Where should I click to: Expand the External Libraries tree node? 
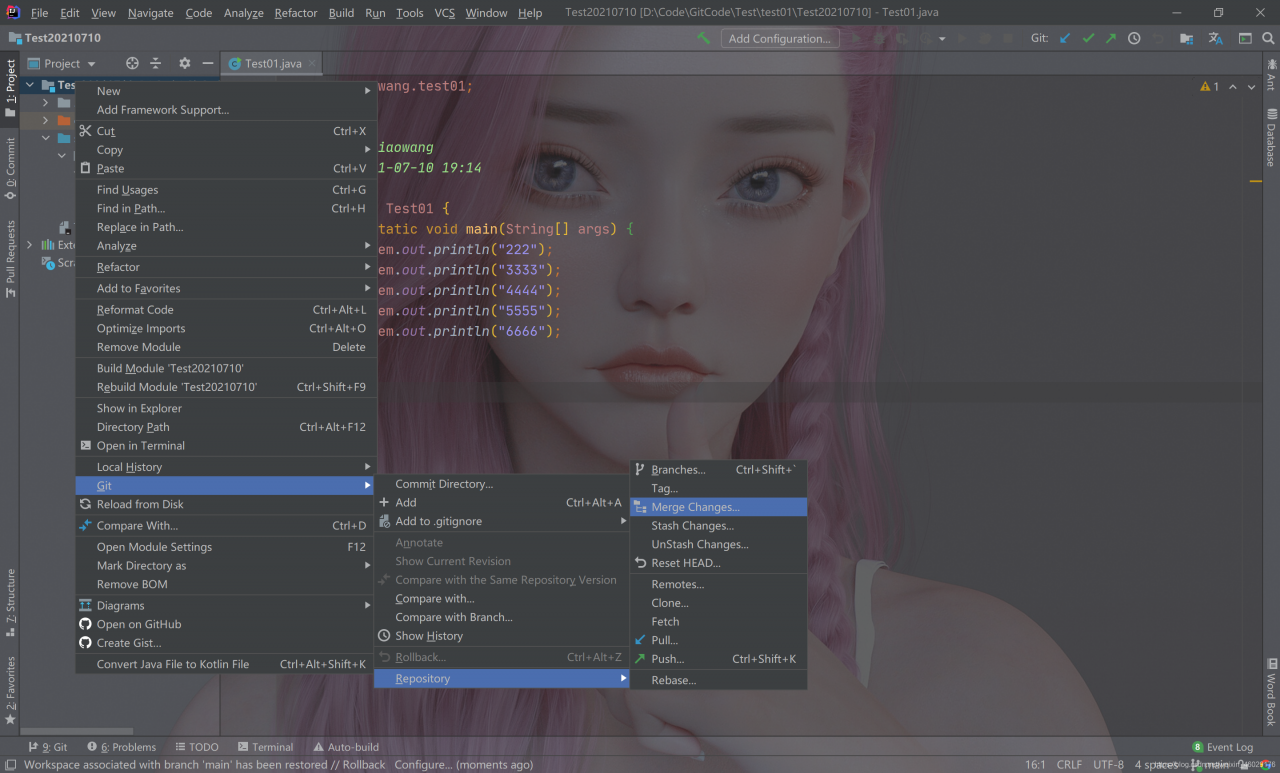[x=29, y=245]
